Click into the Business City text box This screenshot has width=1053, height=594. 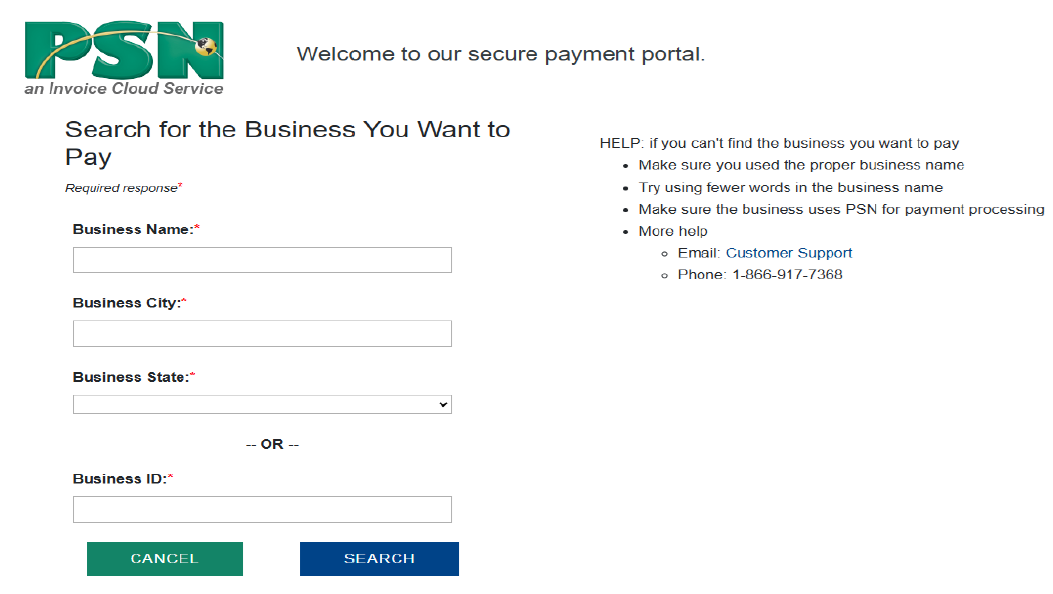tap(262, 334)
